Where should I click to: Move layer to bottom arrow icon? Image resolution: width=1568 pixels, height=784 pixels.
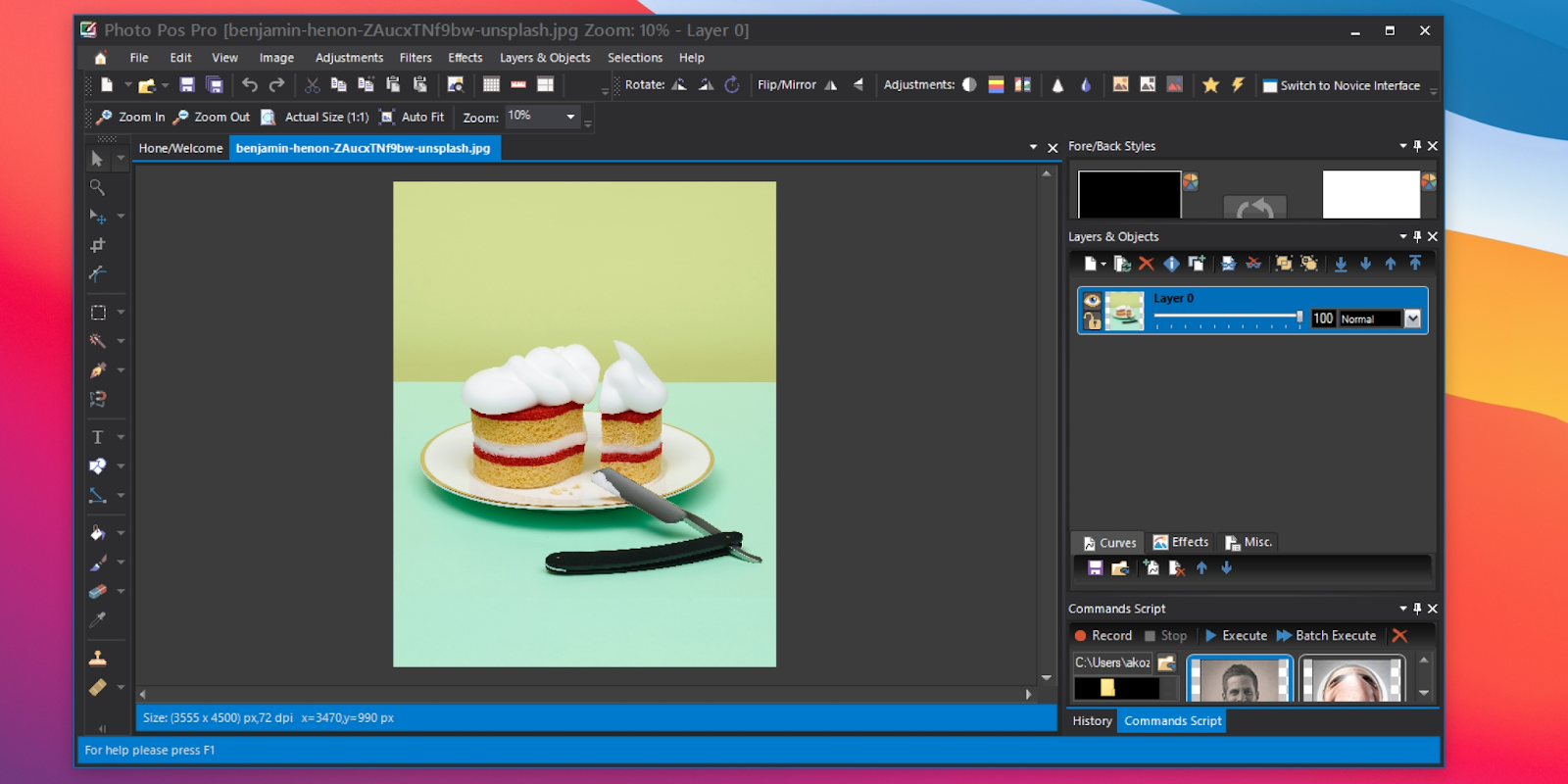coord(1341,264)
